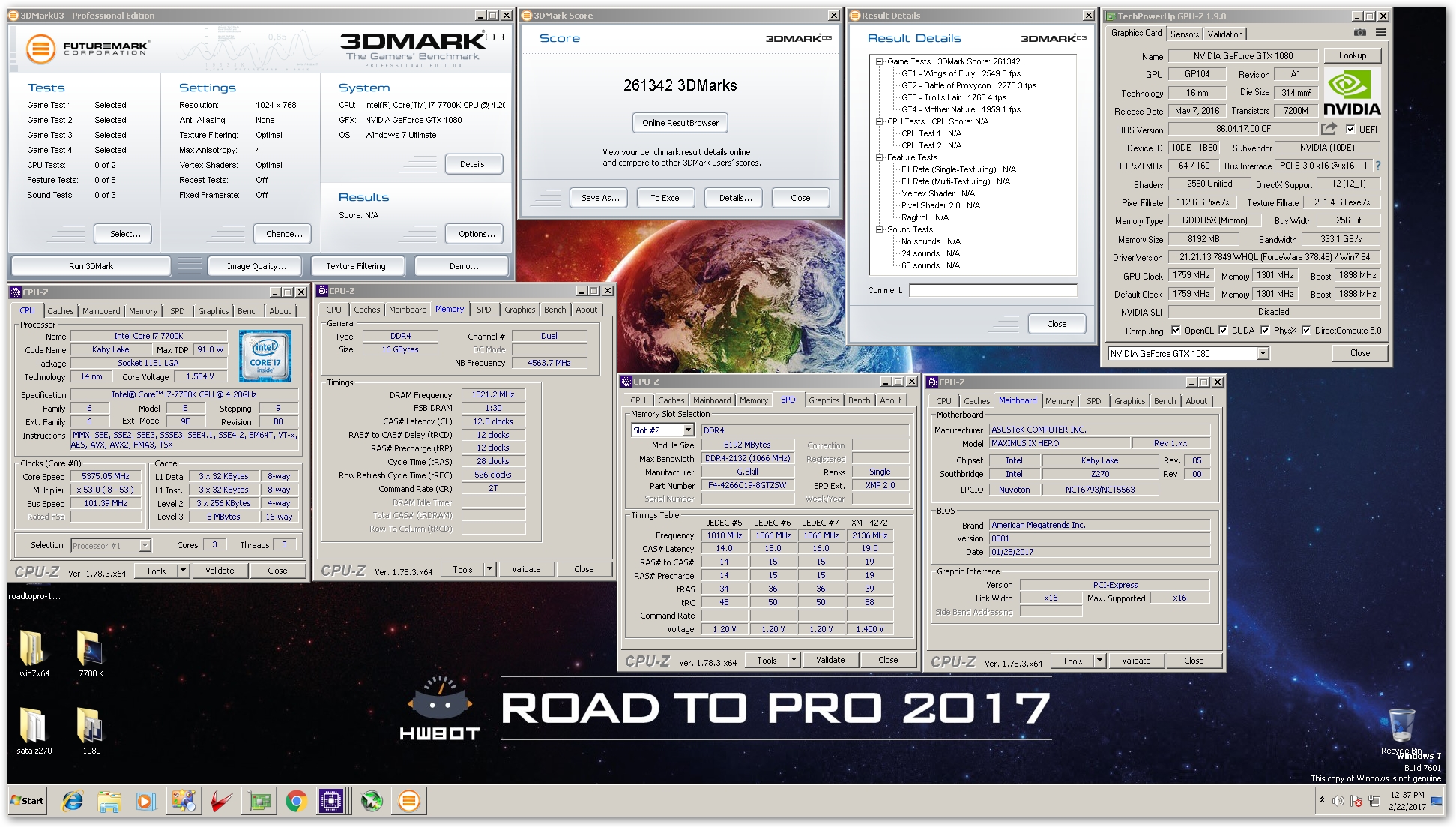Click the Bus Interface question mark icon

tap(1377, 166)
